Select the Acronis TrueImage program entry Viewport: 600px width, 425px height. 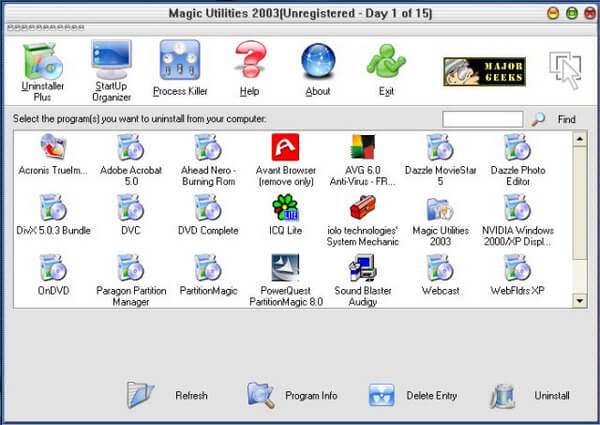pos(53,160)
